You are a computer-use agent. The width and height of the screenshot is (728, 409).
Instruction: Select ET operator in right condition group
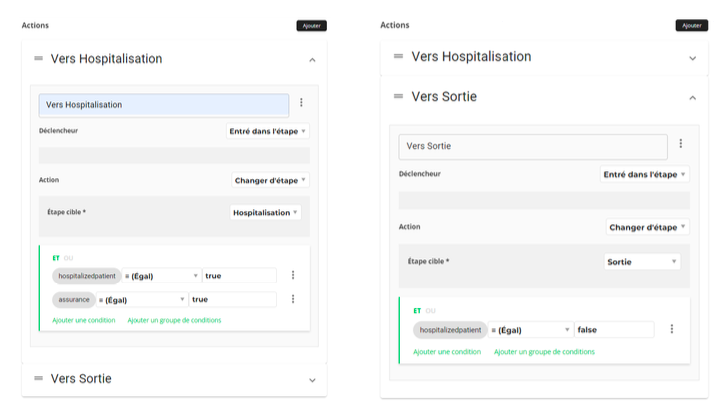pos(417,311)
